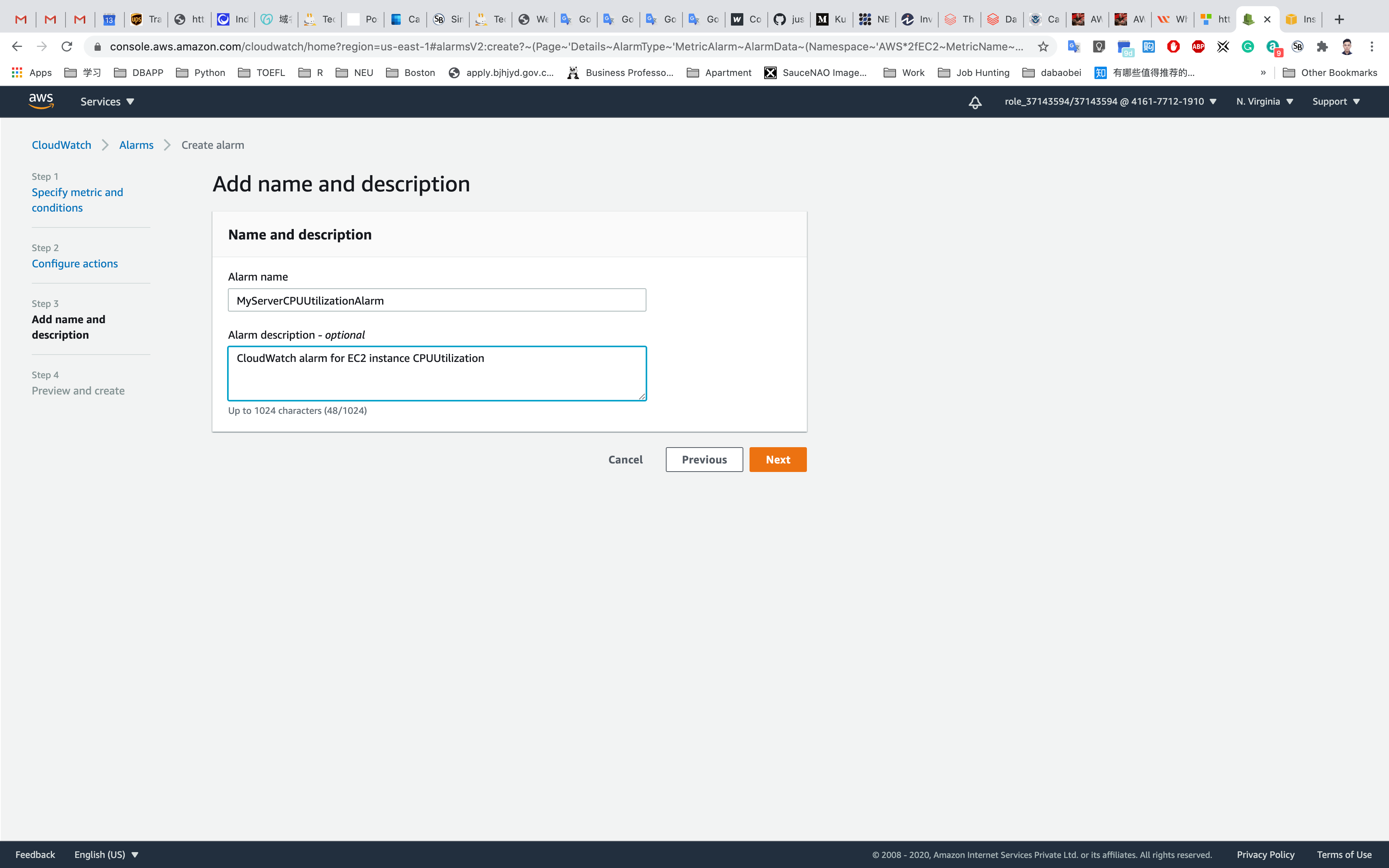Click into the Alarm name field
Viewport: 1389px width, 868px height.
[436, 300]
